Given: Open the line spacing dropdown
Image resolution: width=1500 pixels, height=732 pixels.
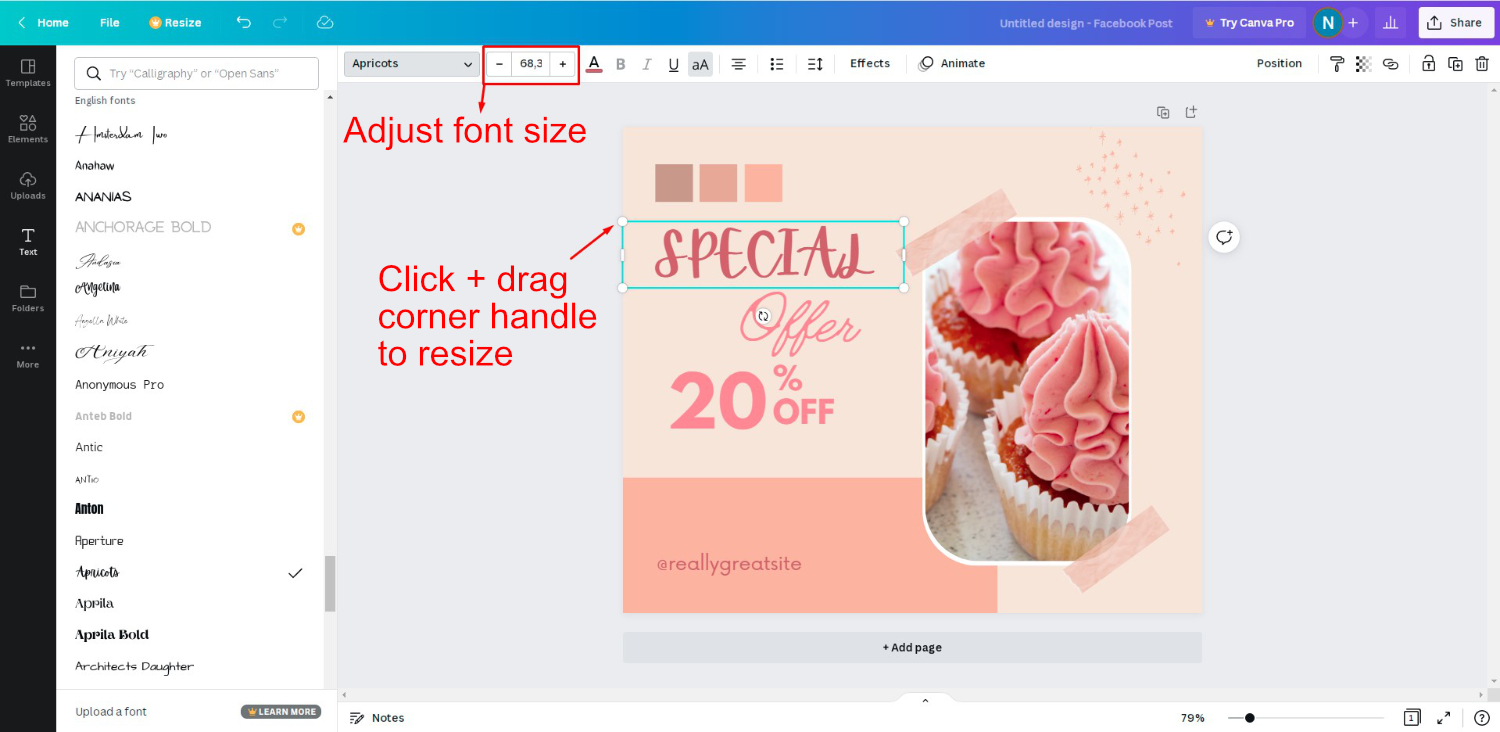Looking at the screenshot, I should point(815,63).
